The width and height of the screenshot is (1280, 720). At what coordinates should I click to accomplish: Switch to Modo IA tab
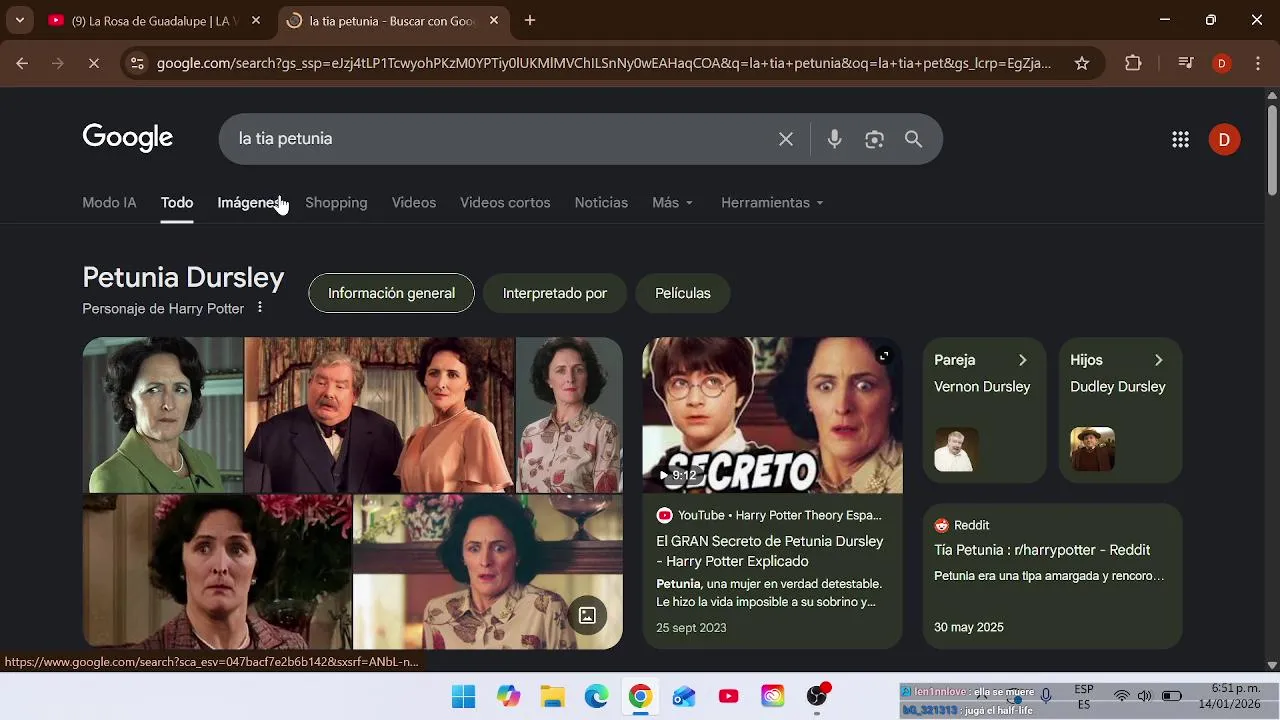click(109, 202)
